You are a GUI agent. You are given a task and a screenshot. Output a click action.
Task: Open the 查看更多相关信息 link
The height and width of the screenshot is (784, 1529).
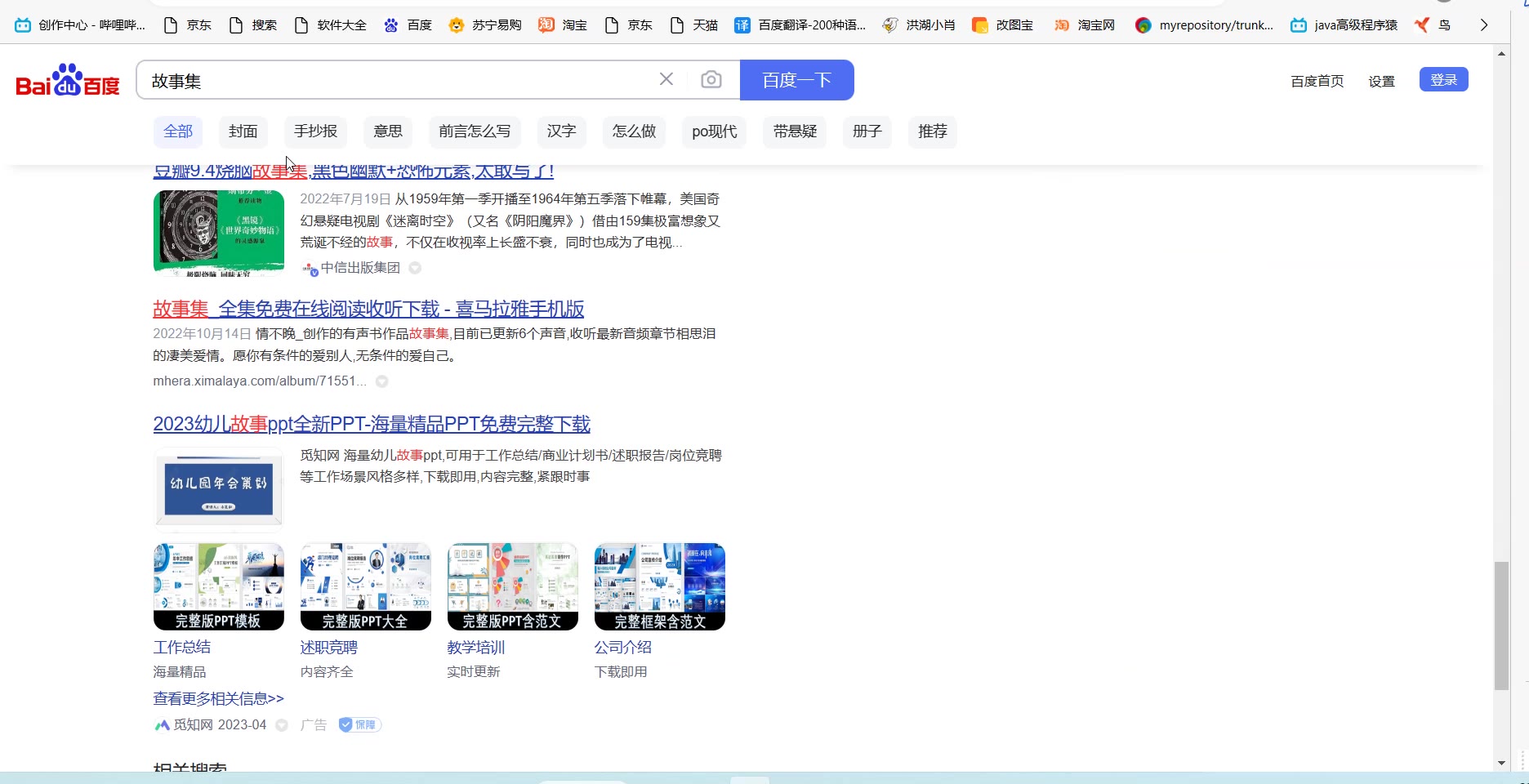tap(218, 698)
